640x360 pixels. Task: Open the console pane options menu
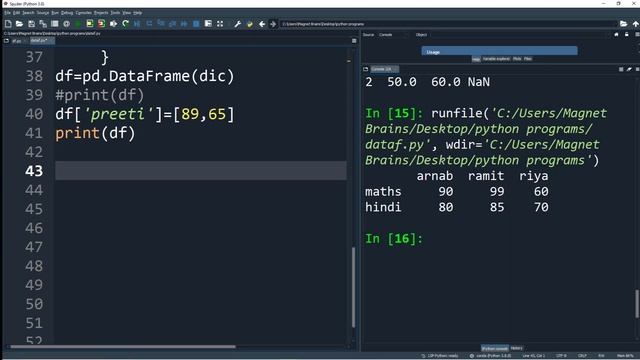click(x=637, y=69)
